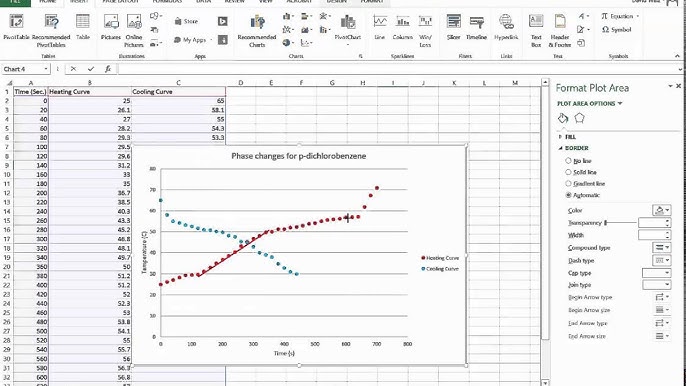The width and height of the screenshot is (686, 386).
Task: Select the chart title text
Action: click(x=298, y=156)
